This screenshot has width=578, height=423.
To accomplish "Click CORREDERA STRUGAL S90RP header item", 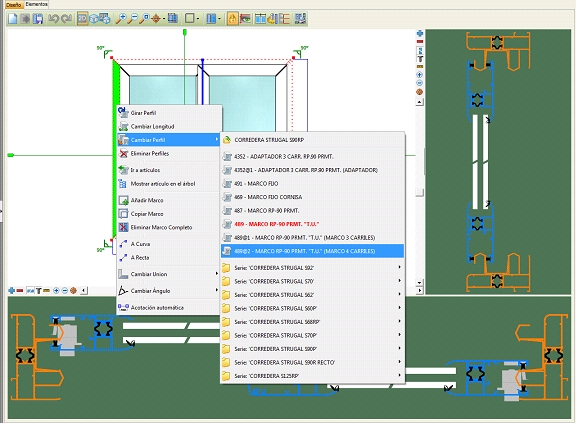I will tap(313, 140).
